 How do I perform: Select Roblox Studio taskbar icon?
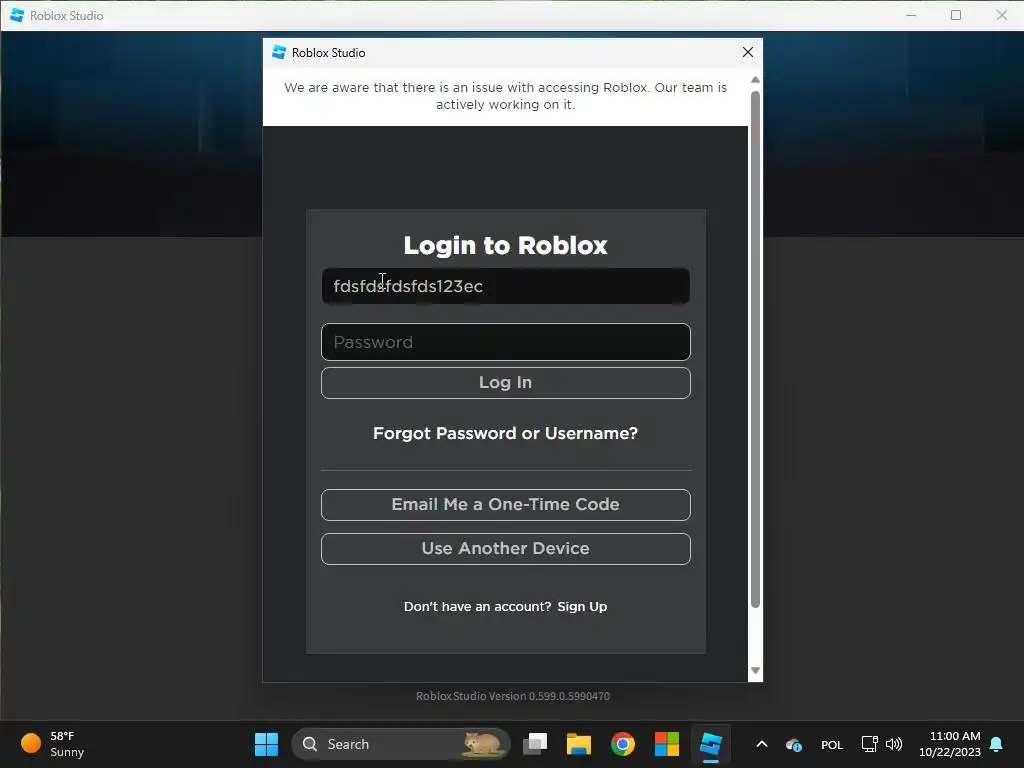click(x=711, y=744)
